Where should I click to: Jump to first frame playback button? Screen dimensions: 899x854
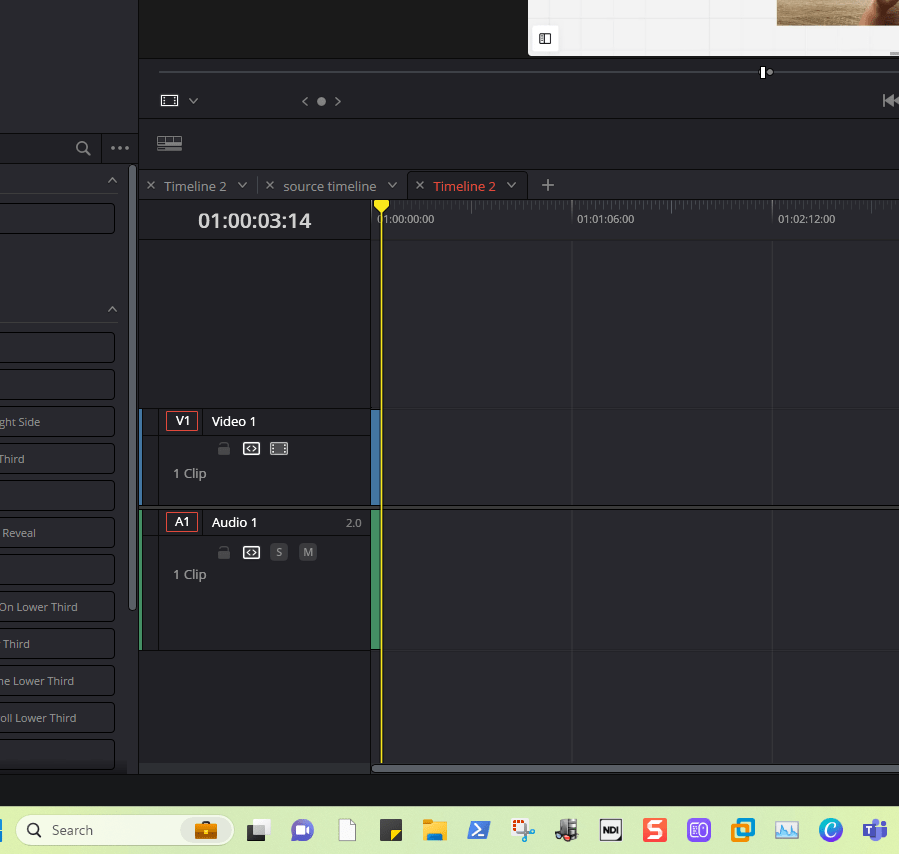(x=890, y=100)
